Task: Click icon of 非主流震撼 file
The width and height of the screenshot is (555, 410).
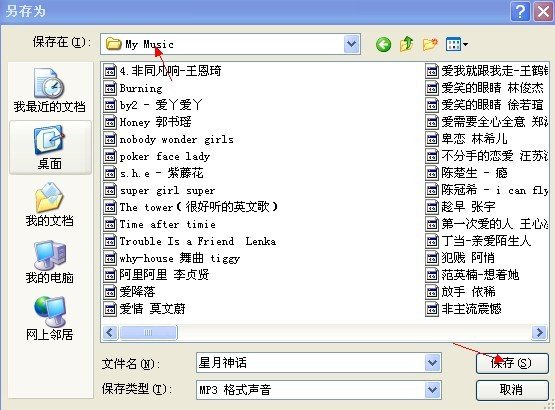Action: click(432, 309)
